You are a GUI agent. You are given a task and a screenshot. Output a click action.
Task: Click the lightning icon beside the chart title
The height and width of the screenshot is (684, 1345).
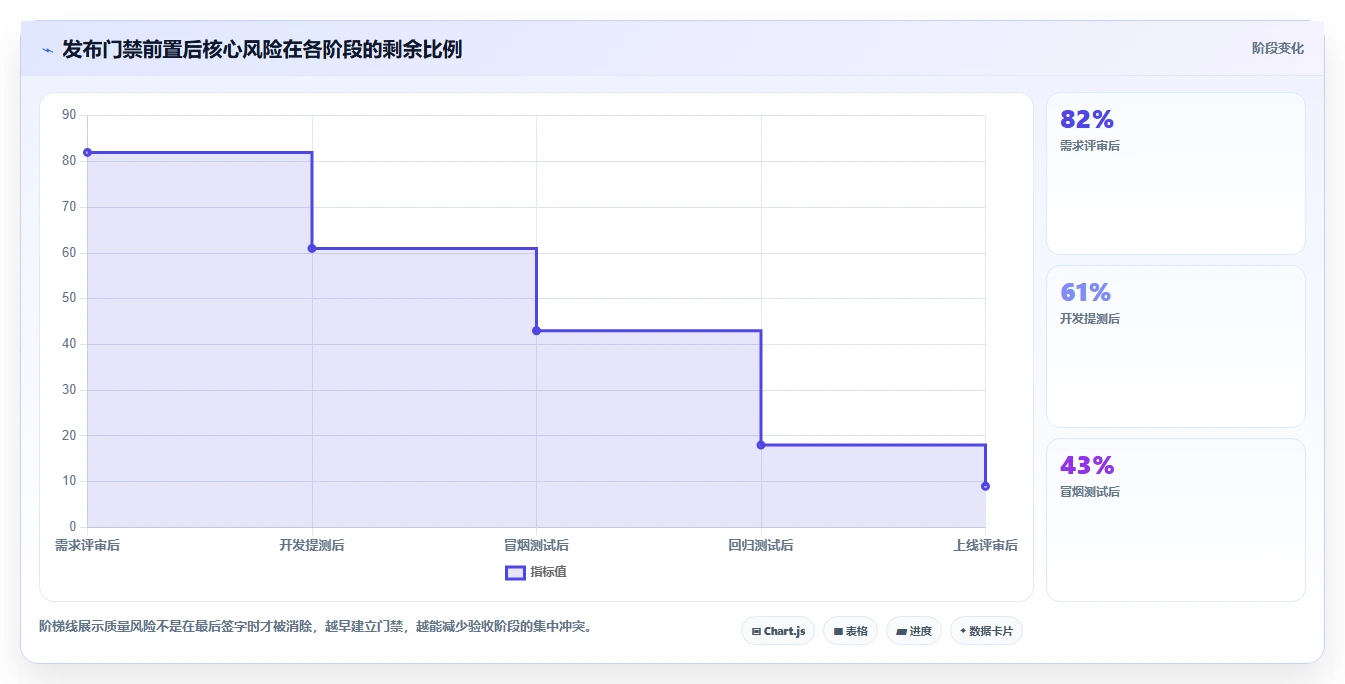pos(48,50)
